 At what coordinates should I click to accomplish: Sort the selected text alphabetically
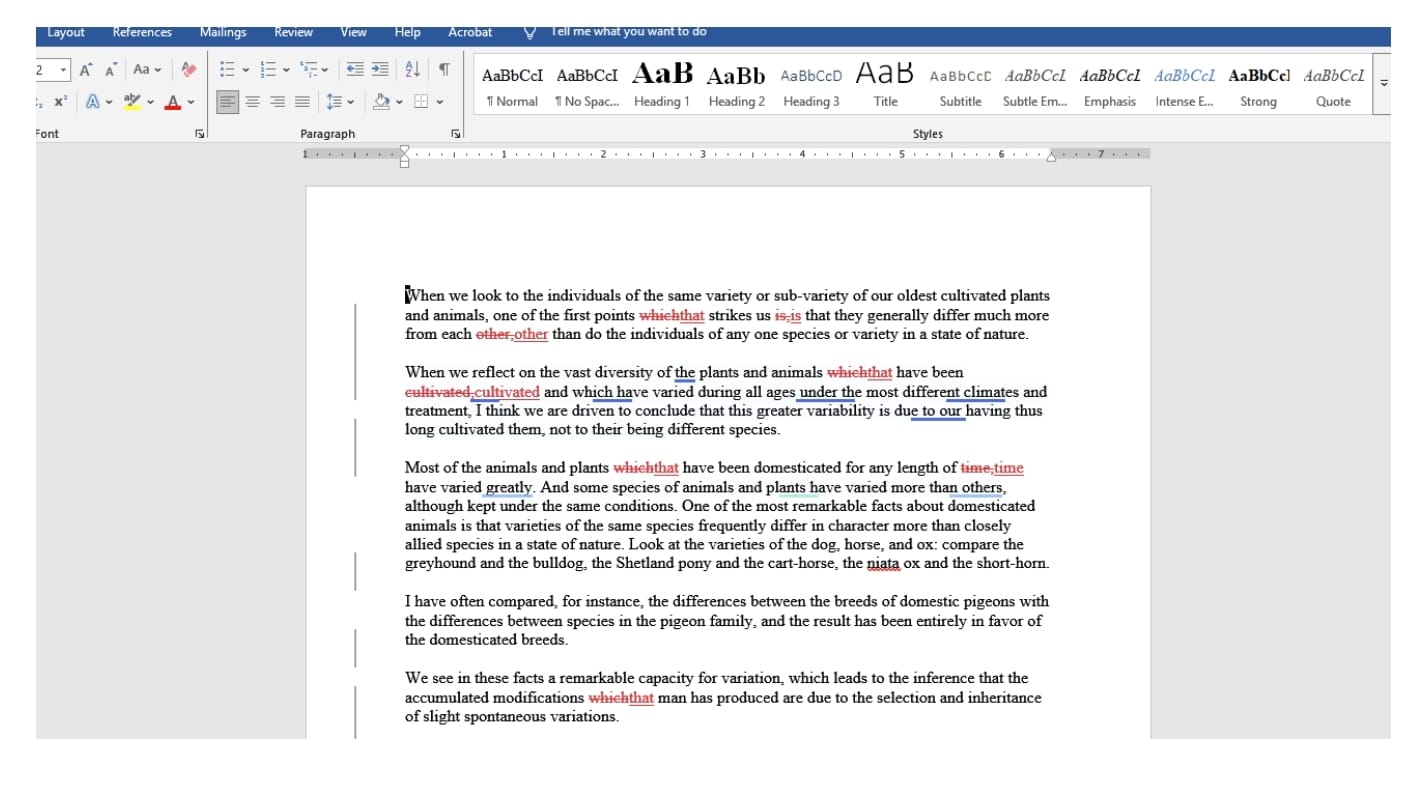[412, 70]
